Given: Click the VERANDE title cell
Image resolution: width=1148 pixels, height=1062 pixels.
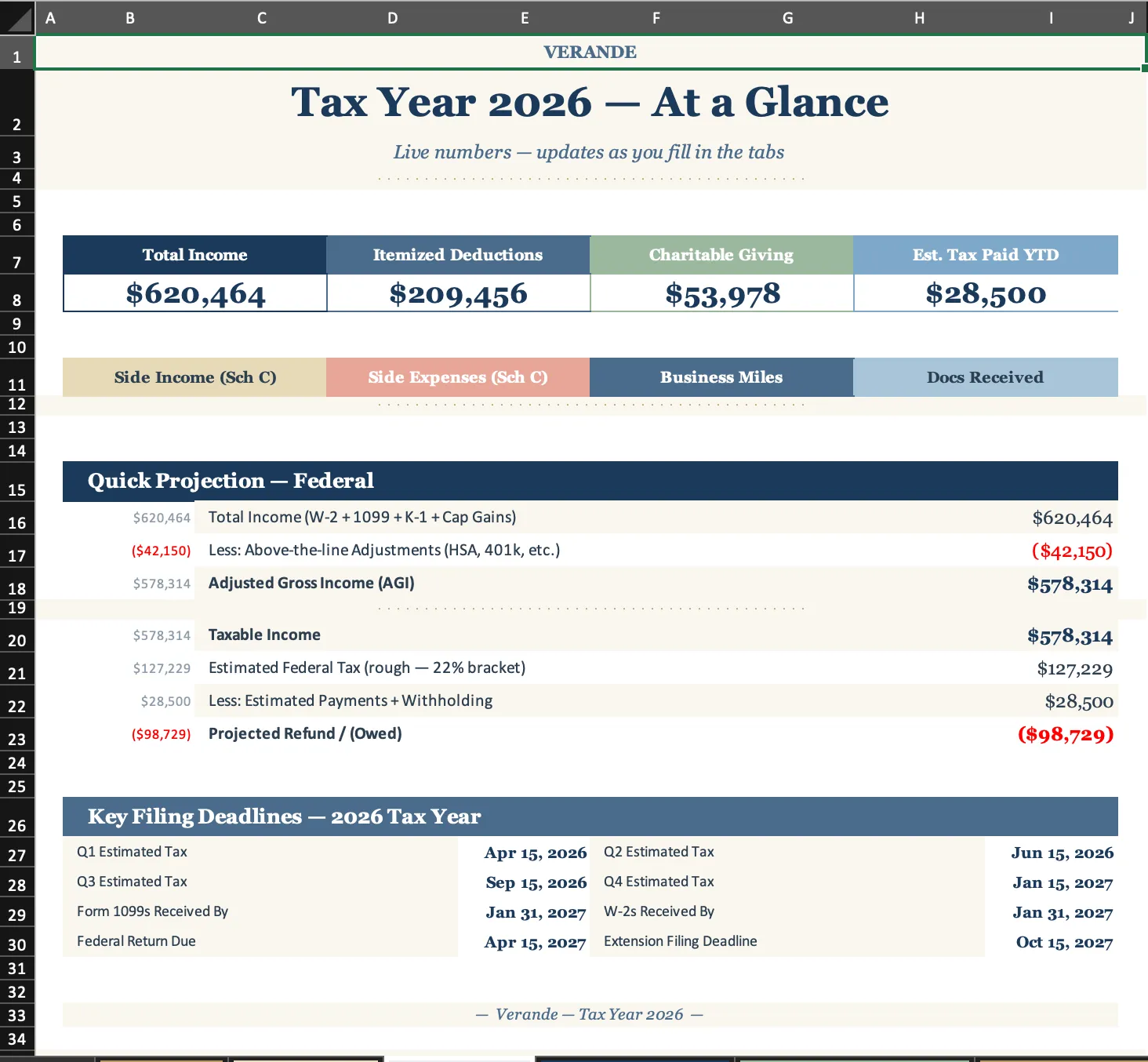Looking at the screenshot, I should tap(590, 53).
